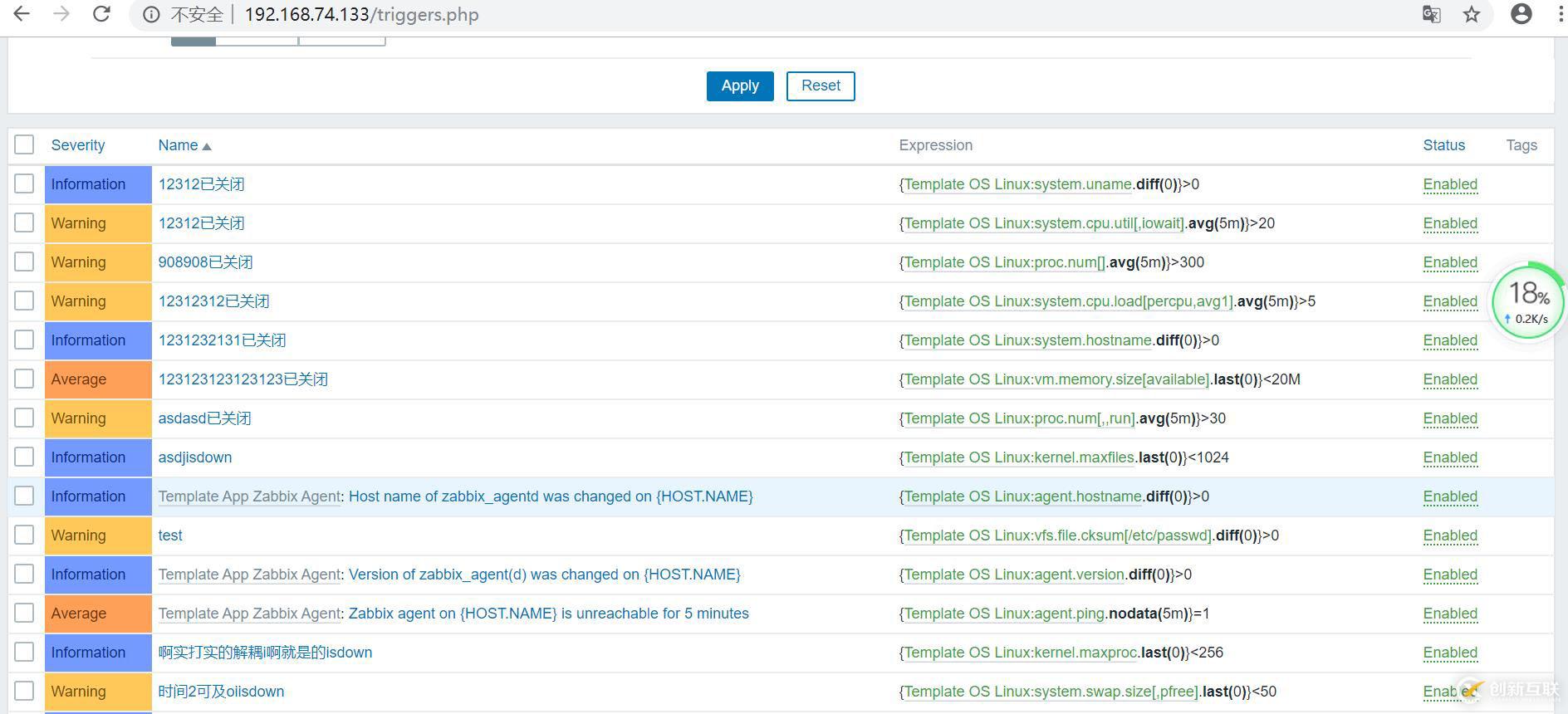This screenshot has height=714, width=1568.
Task: Open the vm.memory.size[available] expression link
Action: pos(1057,379)
